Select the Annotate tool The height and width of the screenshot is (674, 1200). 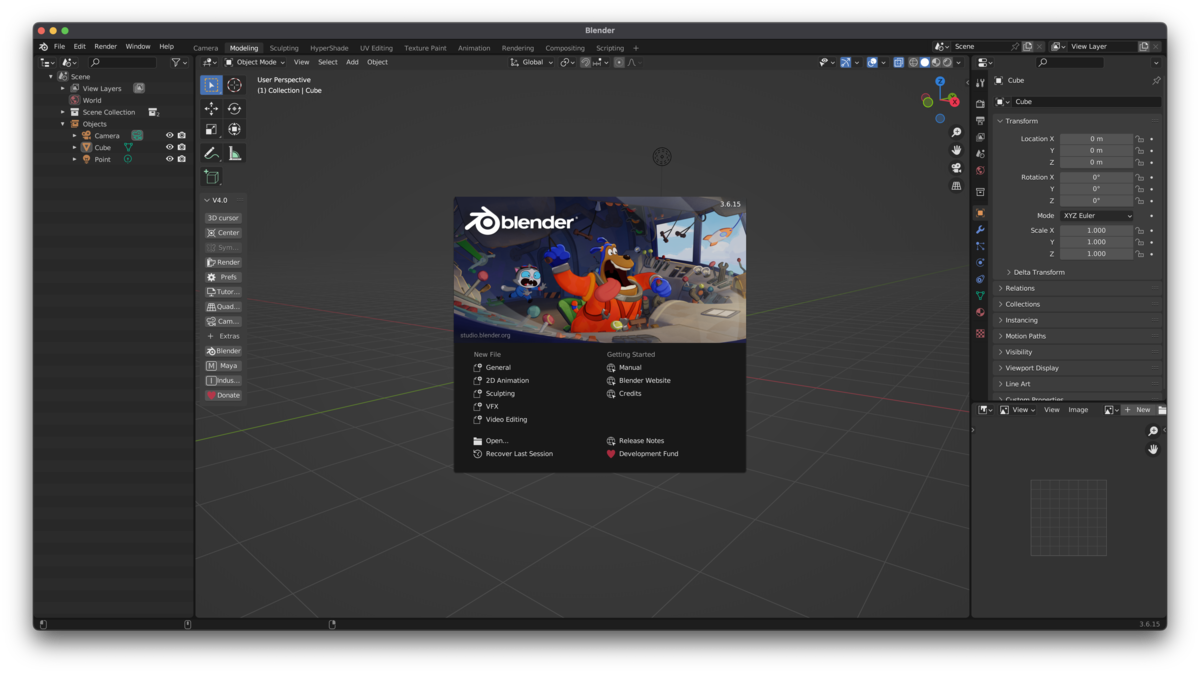pos(211,153)
